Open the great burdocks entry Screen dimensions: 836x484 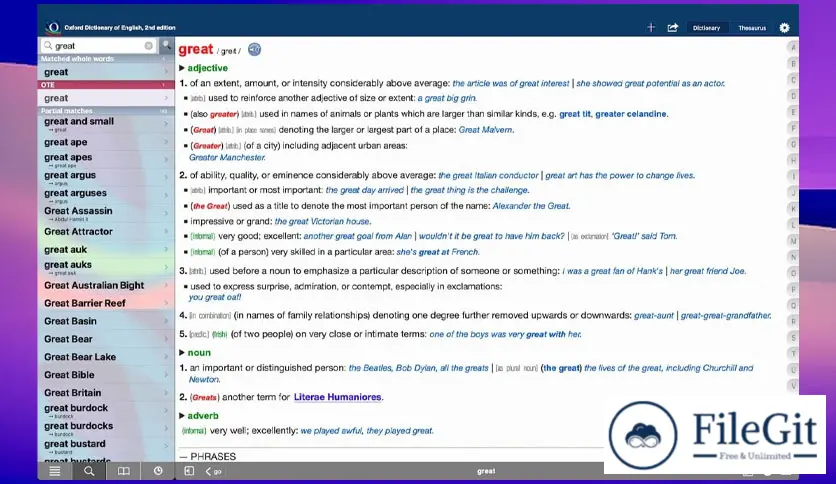point(106,428)
